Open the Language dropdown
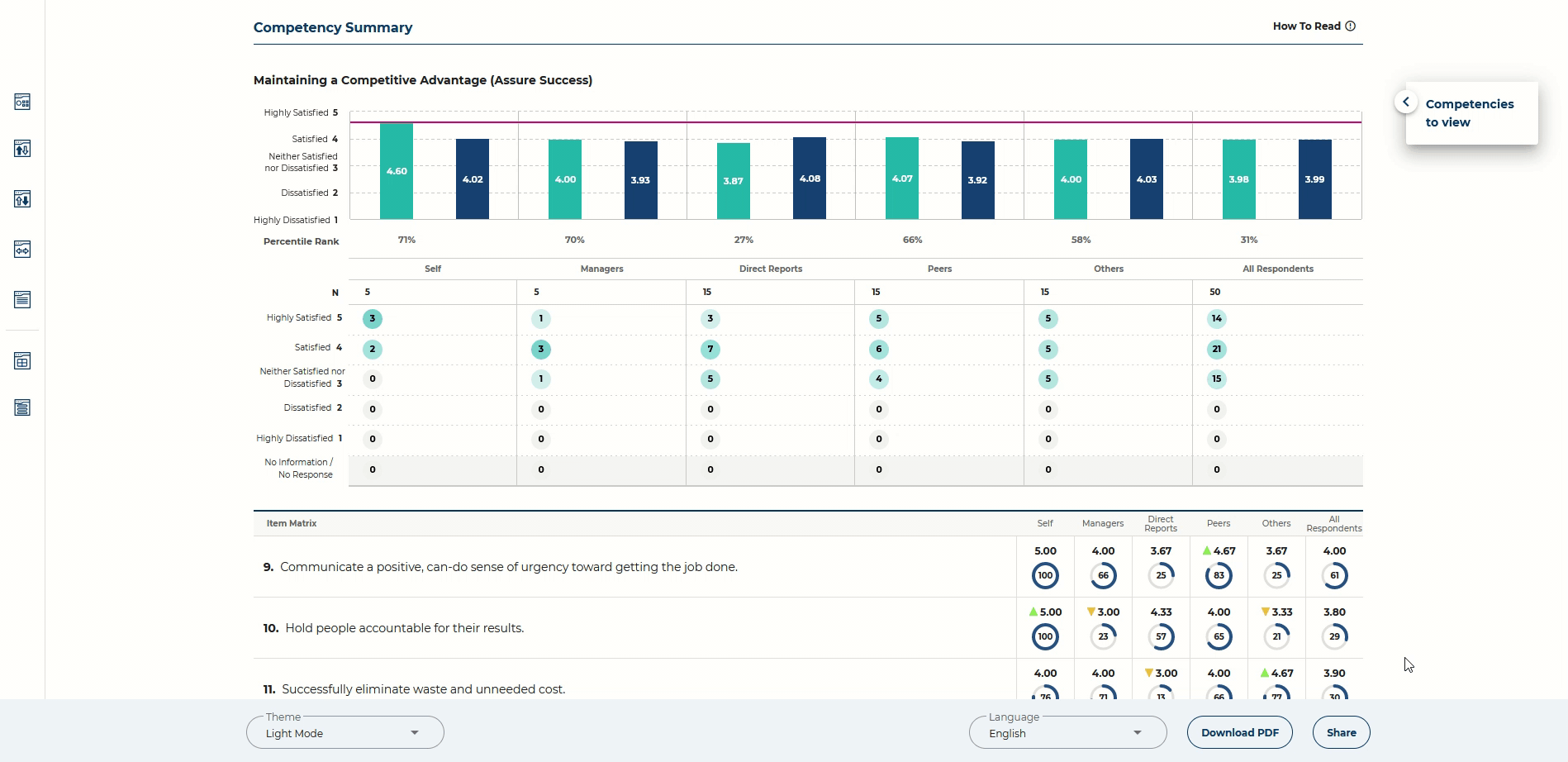Screen dimensions: 1568x762 [x=1067, y=732]
